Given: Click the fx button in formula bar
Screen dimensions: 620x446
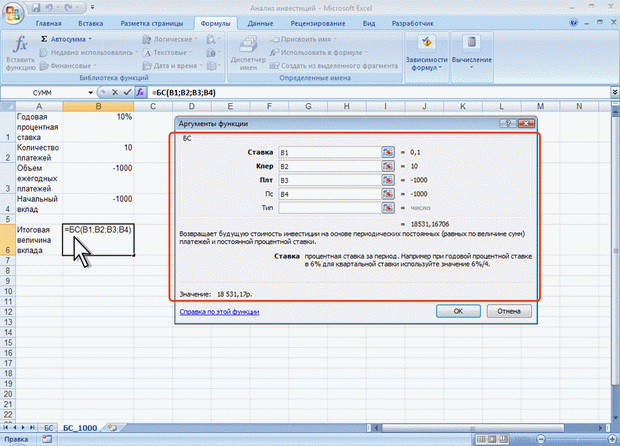Looking at the screenshot, I should (140, 93).
